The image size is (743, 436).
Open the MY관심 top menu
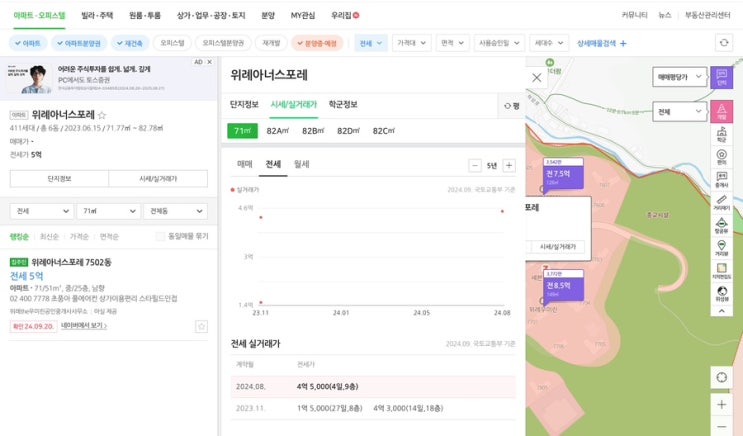pyautogui.click(x=303, y=15)
